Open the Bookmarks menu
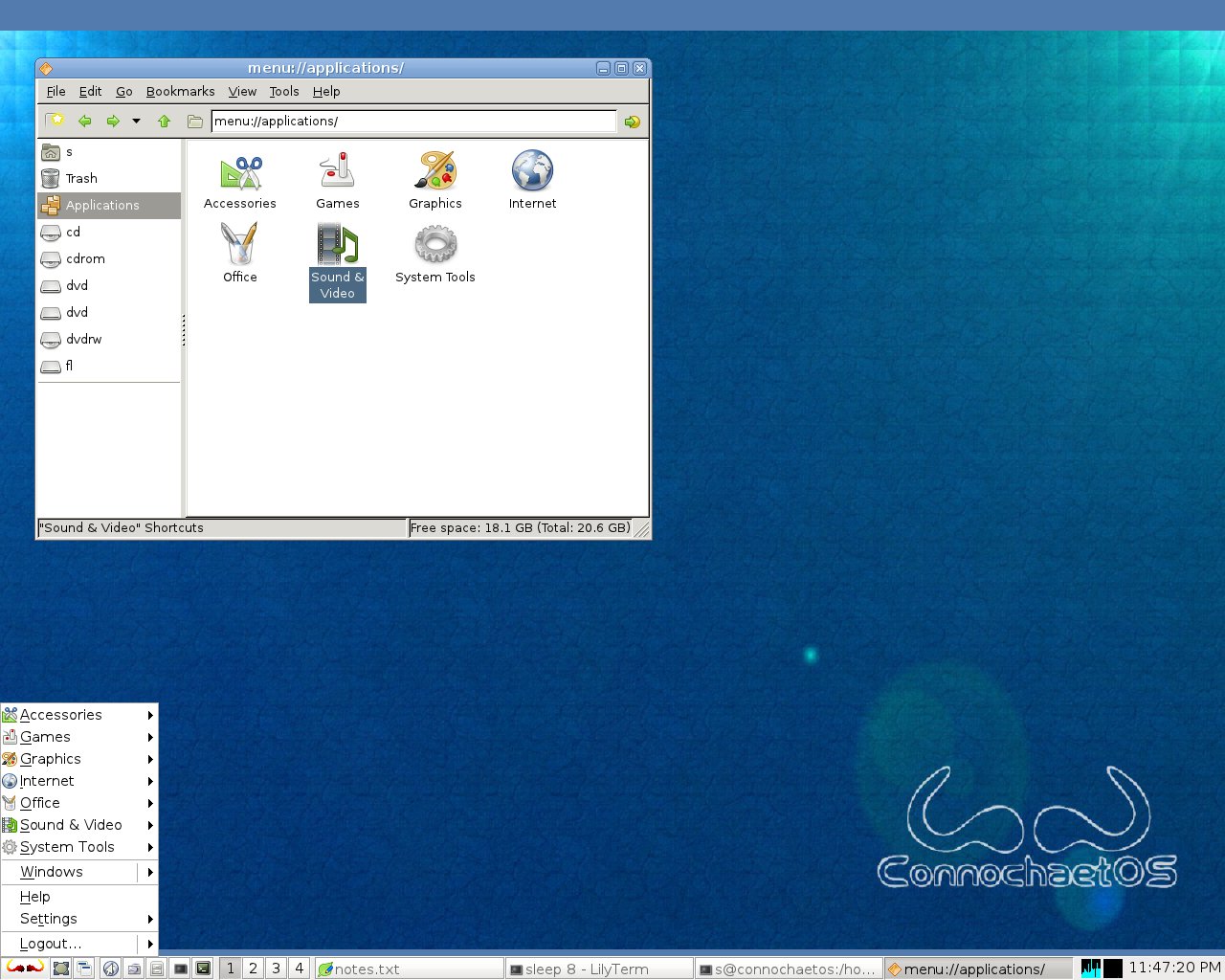 click(180, 92)
